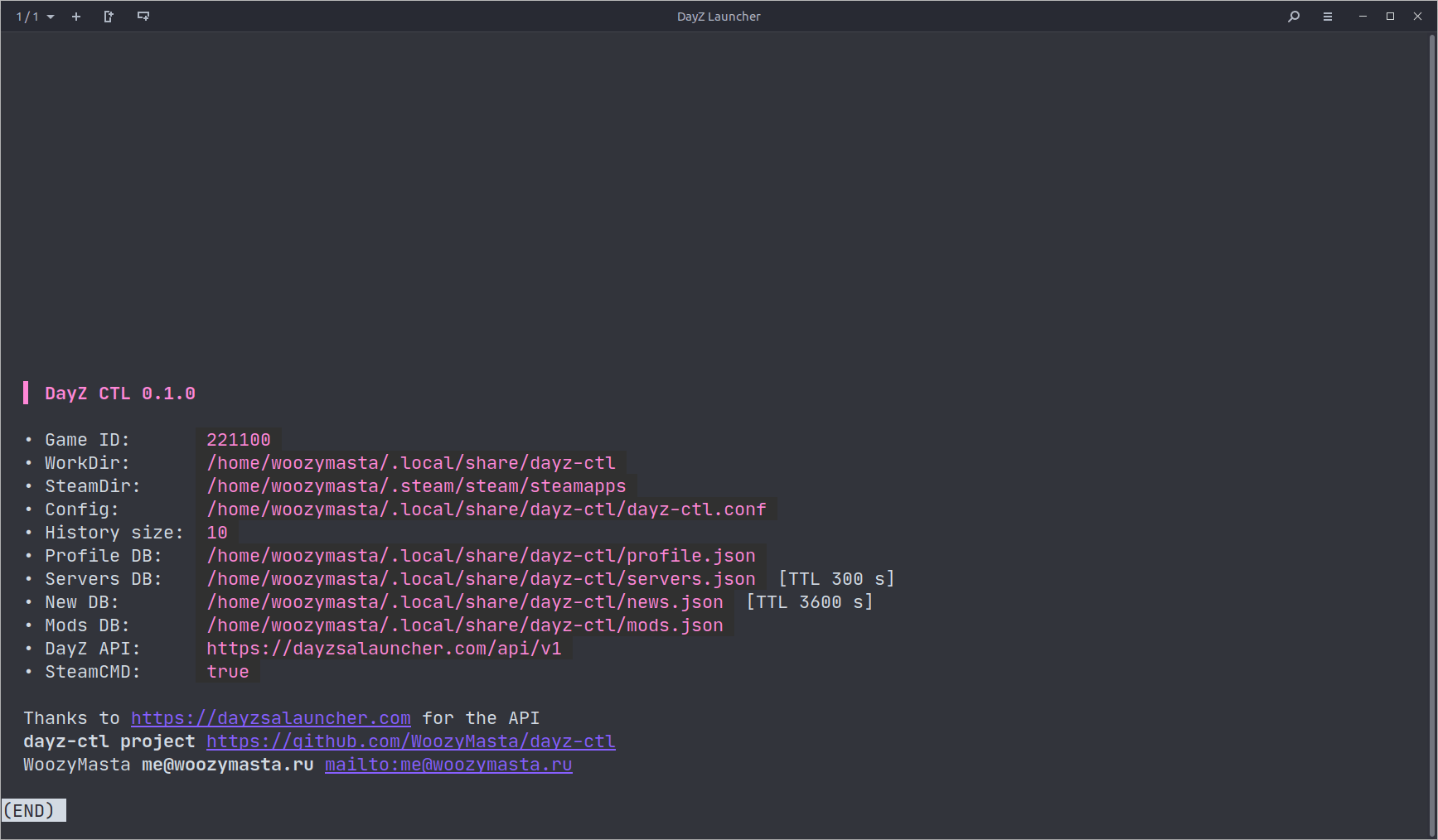Click the SteamCMD: label
This screenshot has height=840, width=1438.
point(93,672)
